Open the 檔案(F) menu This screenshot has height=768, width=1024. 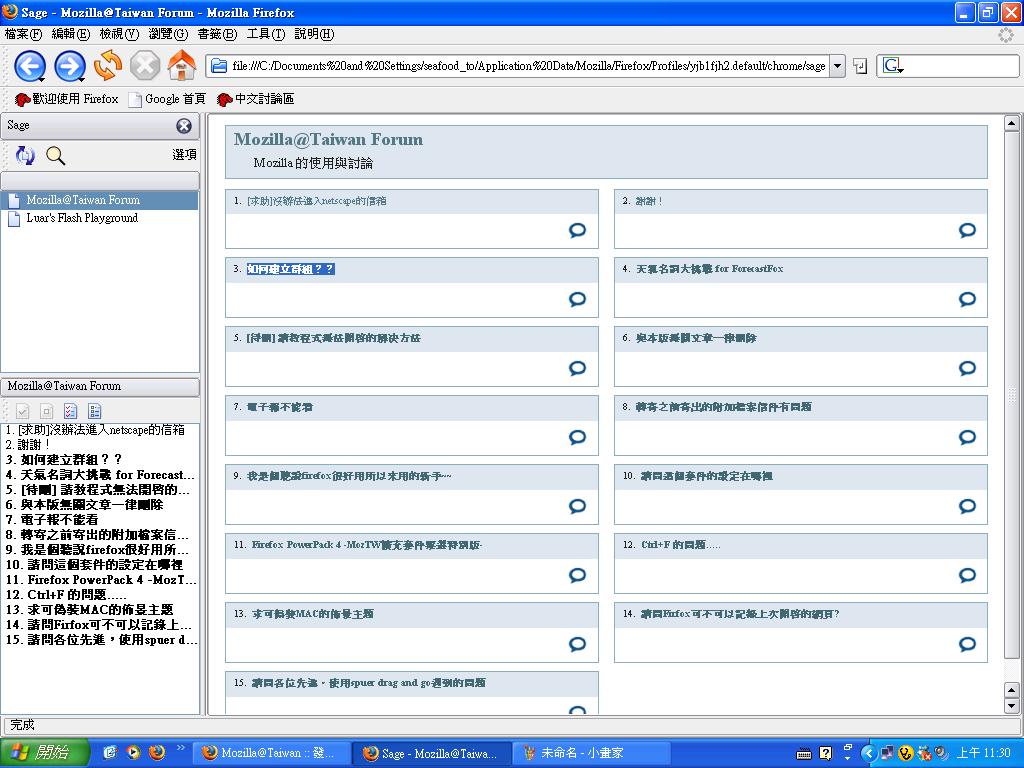(x=23, y=34)
